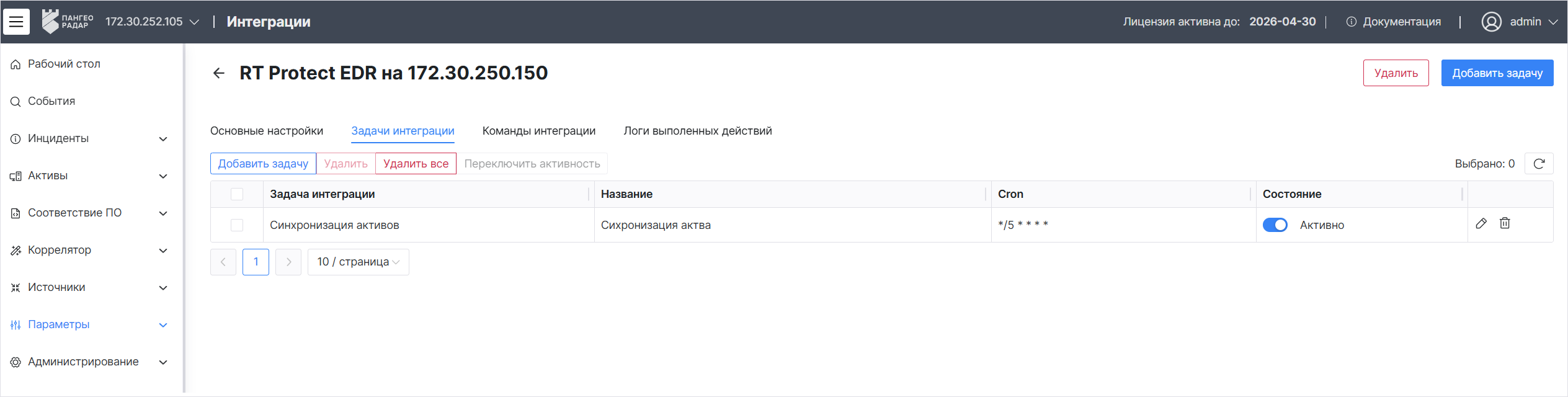Toggle the Активно state switch off

tap(1275, 225)
